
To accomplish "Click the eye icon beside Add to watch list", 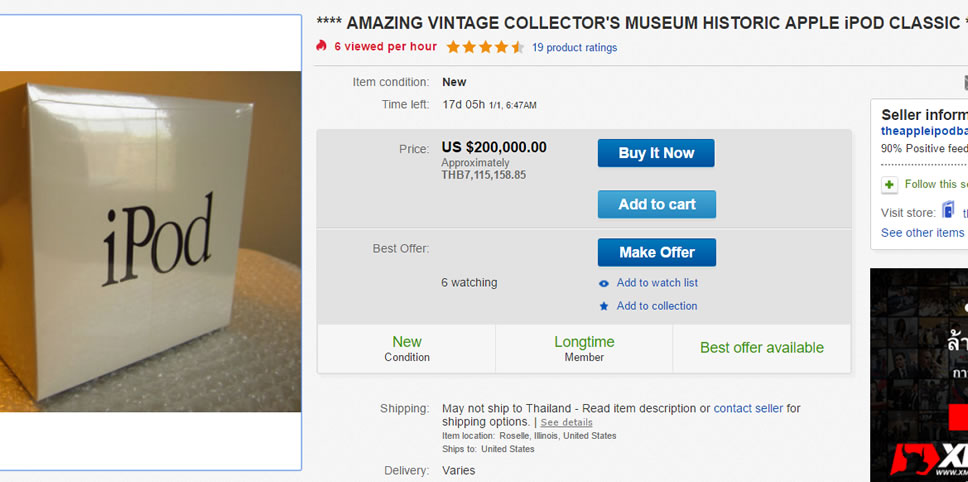I will (x=604, y=284).
